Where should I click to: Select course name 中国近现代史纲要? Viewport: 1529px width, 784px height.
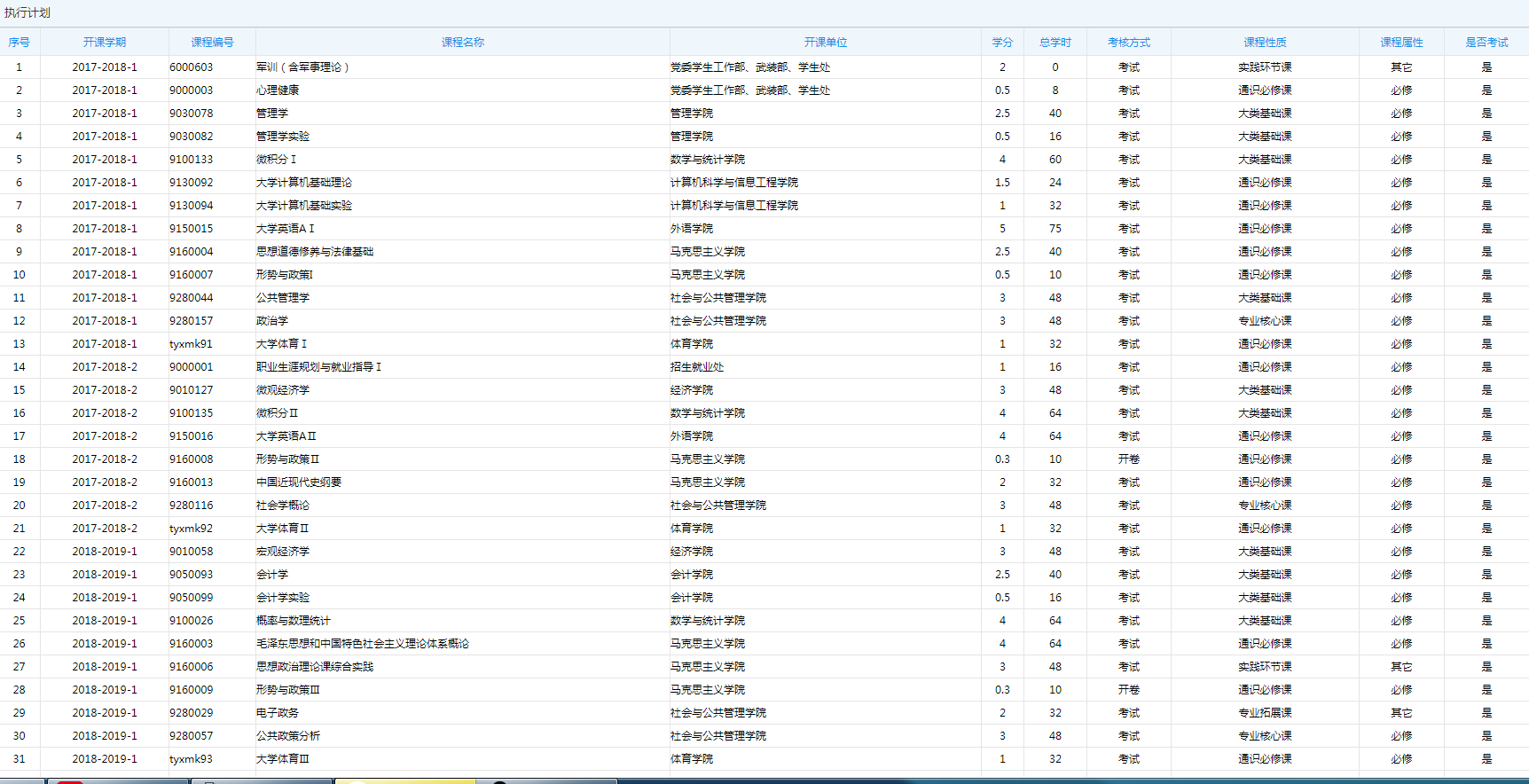[x=299, y=482]
